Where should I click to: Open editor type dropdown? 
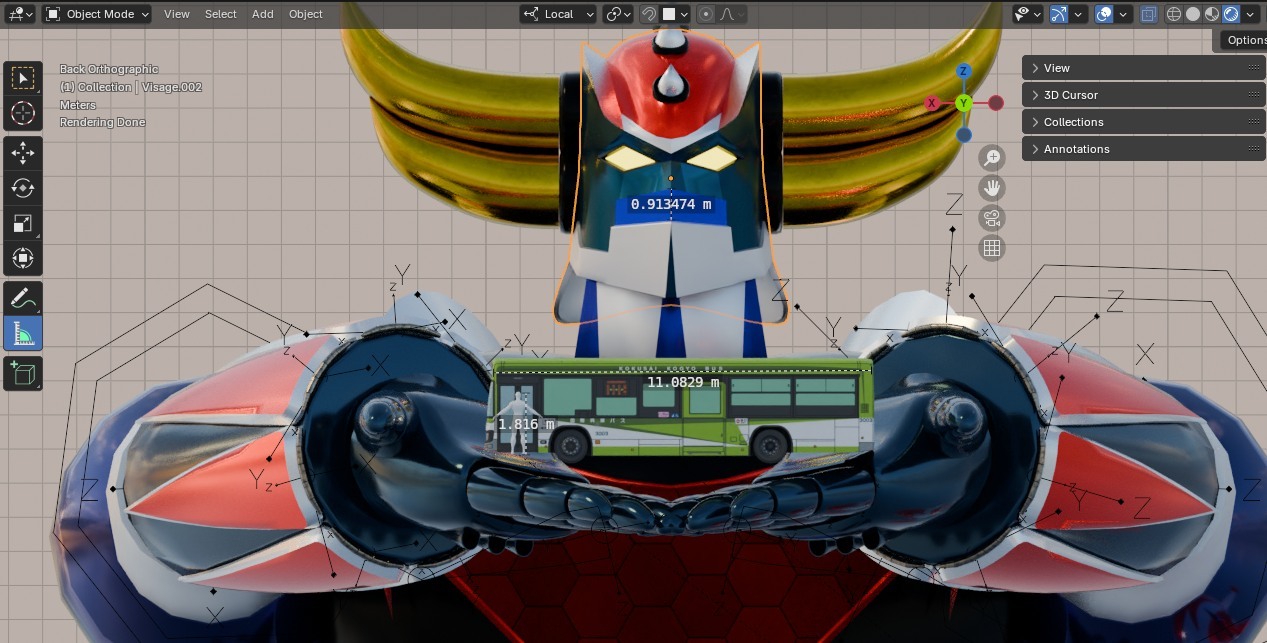(20, 14)
